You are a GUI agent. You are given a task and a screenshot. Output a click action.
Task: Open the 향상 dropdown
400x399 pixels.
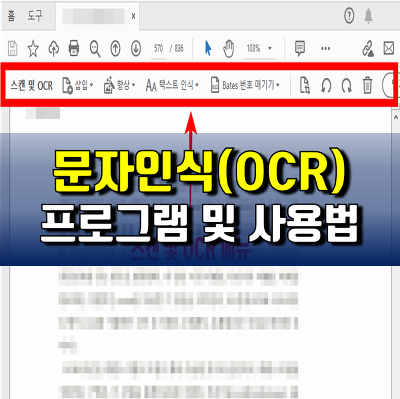point(119,85)
